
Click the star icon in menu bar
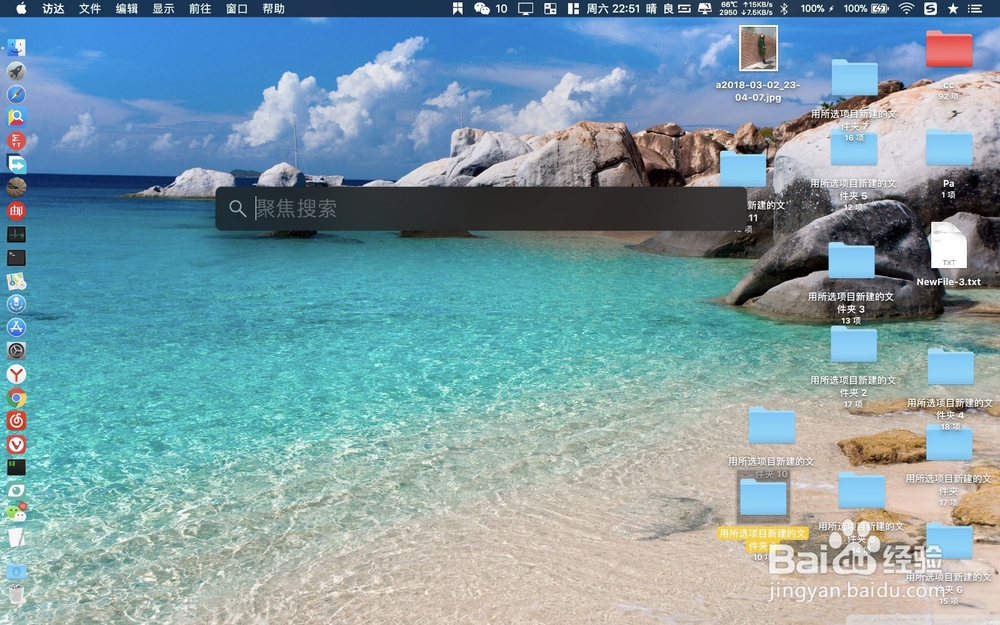[953, 8]
